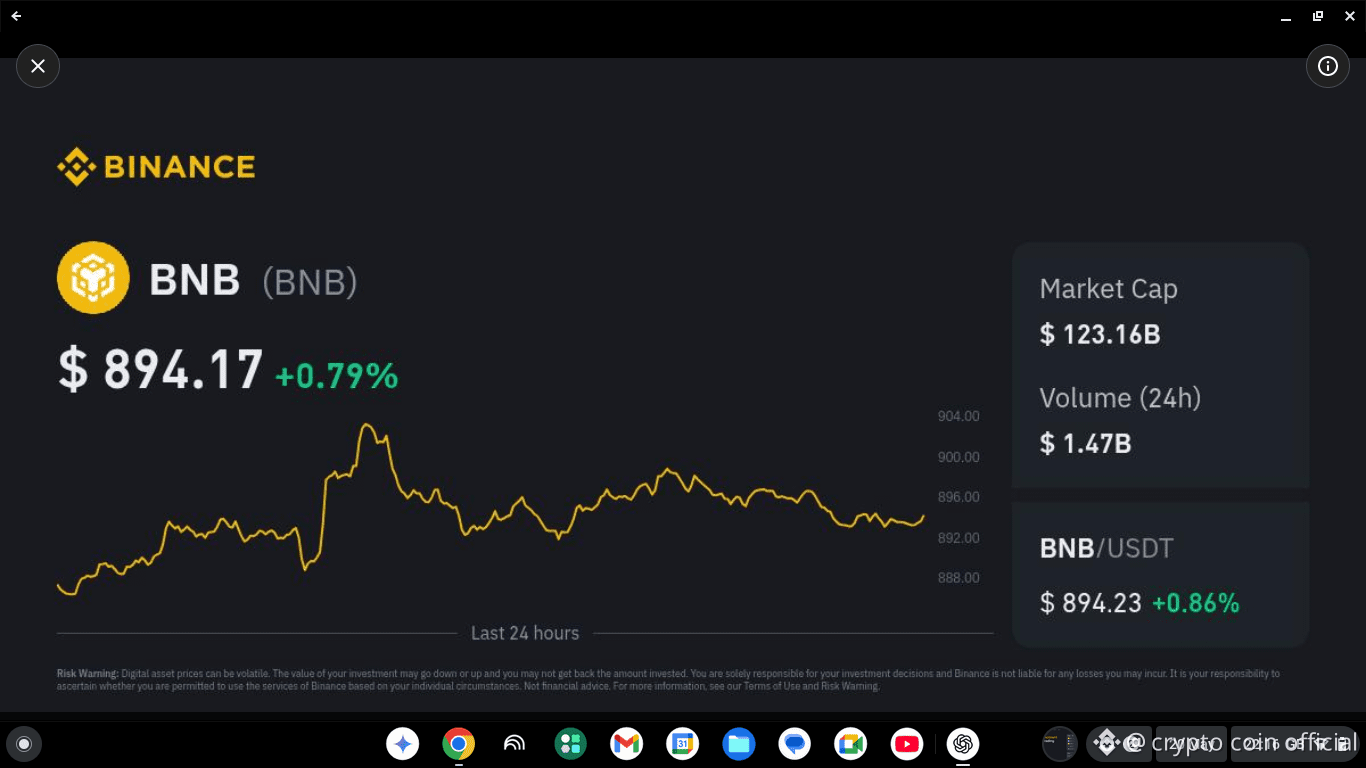Open Google Messages from the shelf
Viewport: 1366px width, 768px height.
pyautogui.click(x=795, y=744)
